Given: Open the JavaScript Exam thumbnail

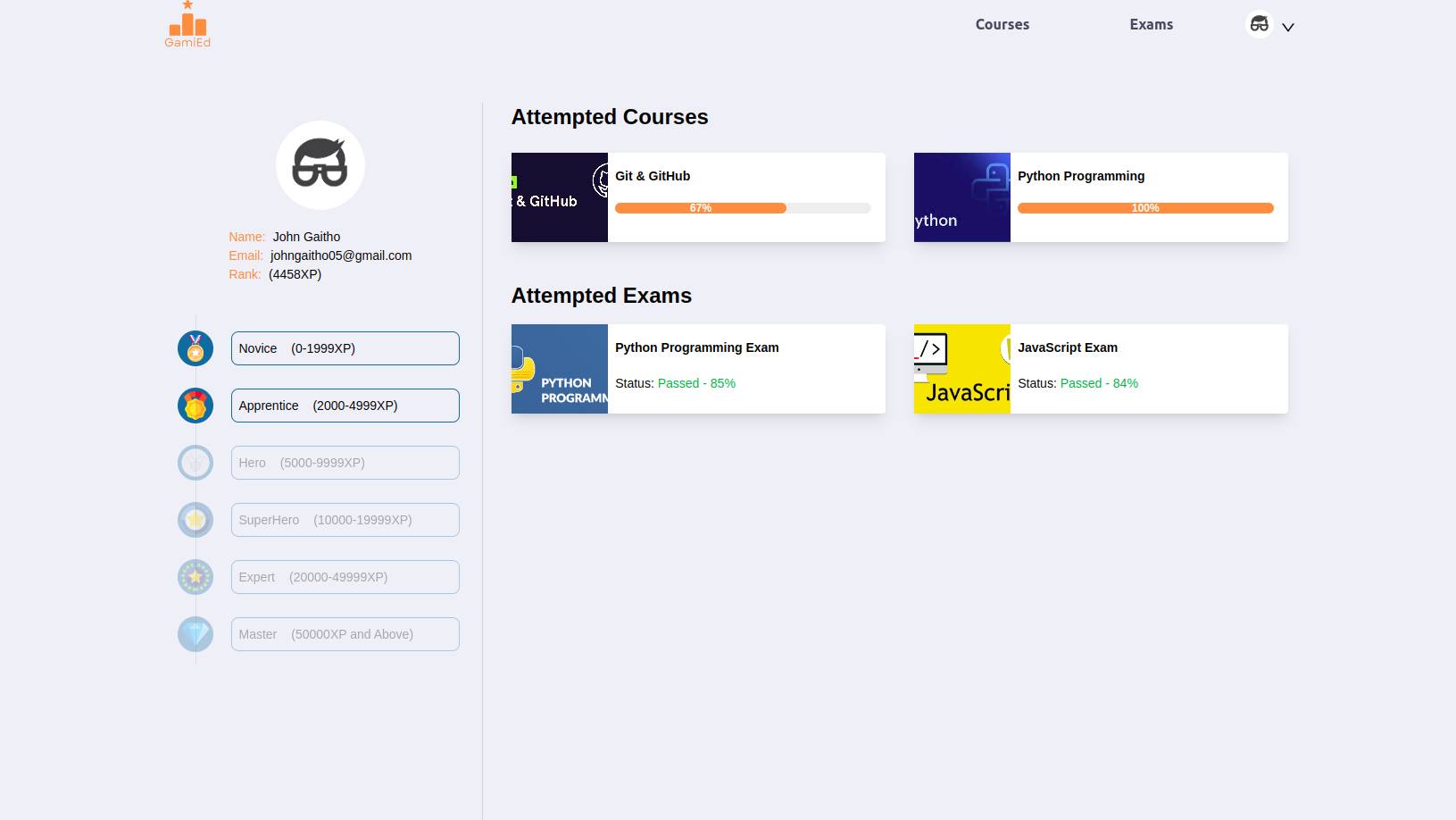Looking at the screenshot, I should pos(962,369).
